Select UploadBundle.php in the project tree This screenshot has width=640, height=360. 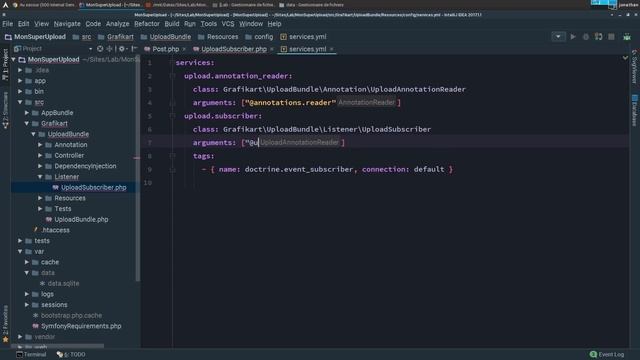[81, 220]
